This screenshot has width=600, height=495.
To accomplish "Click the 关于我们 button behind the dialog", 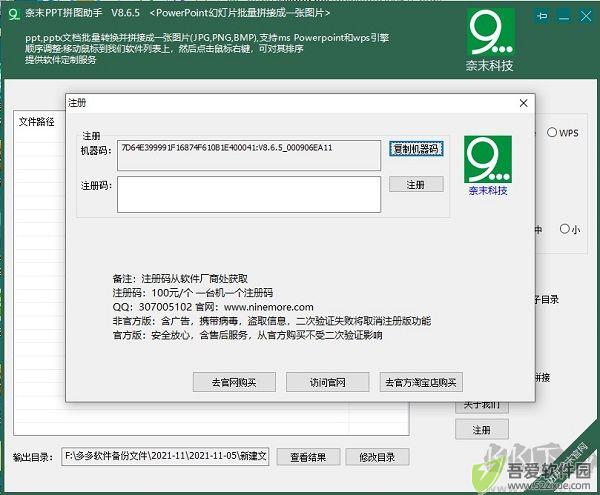I will click(x=482, y=407).
